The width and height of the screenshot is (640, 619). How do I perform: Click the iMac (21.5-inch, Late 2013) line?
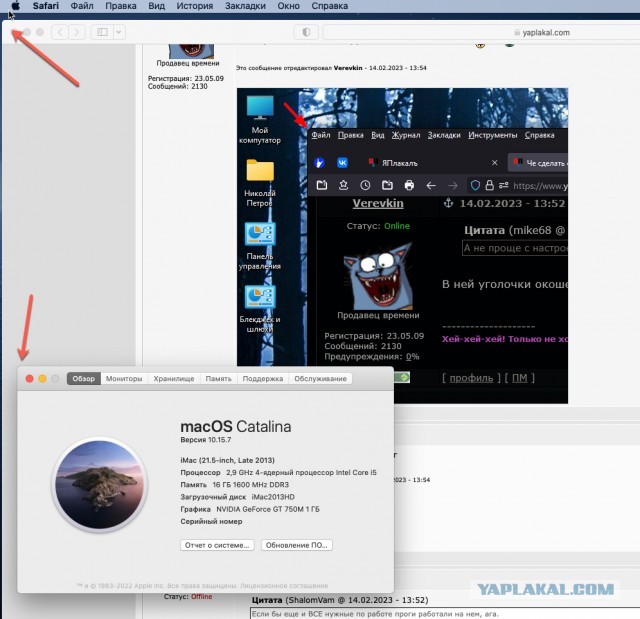tap(228, 460)
